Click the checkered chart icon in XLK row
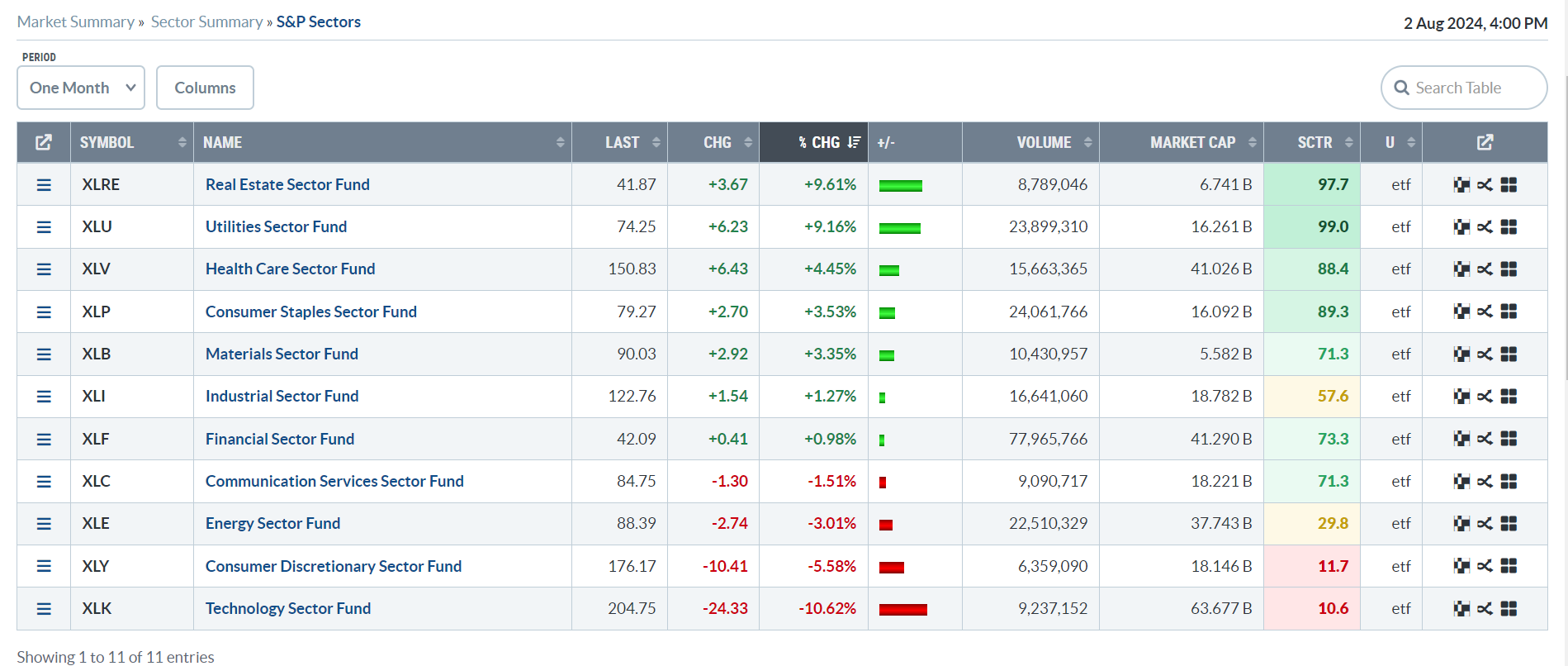 (1461, 609)
